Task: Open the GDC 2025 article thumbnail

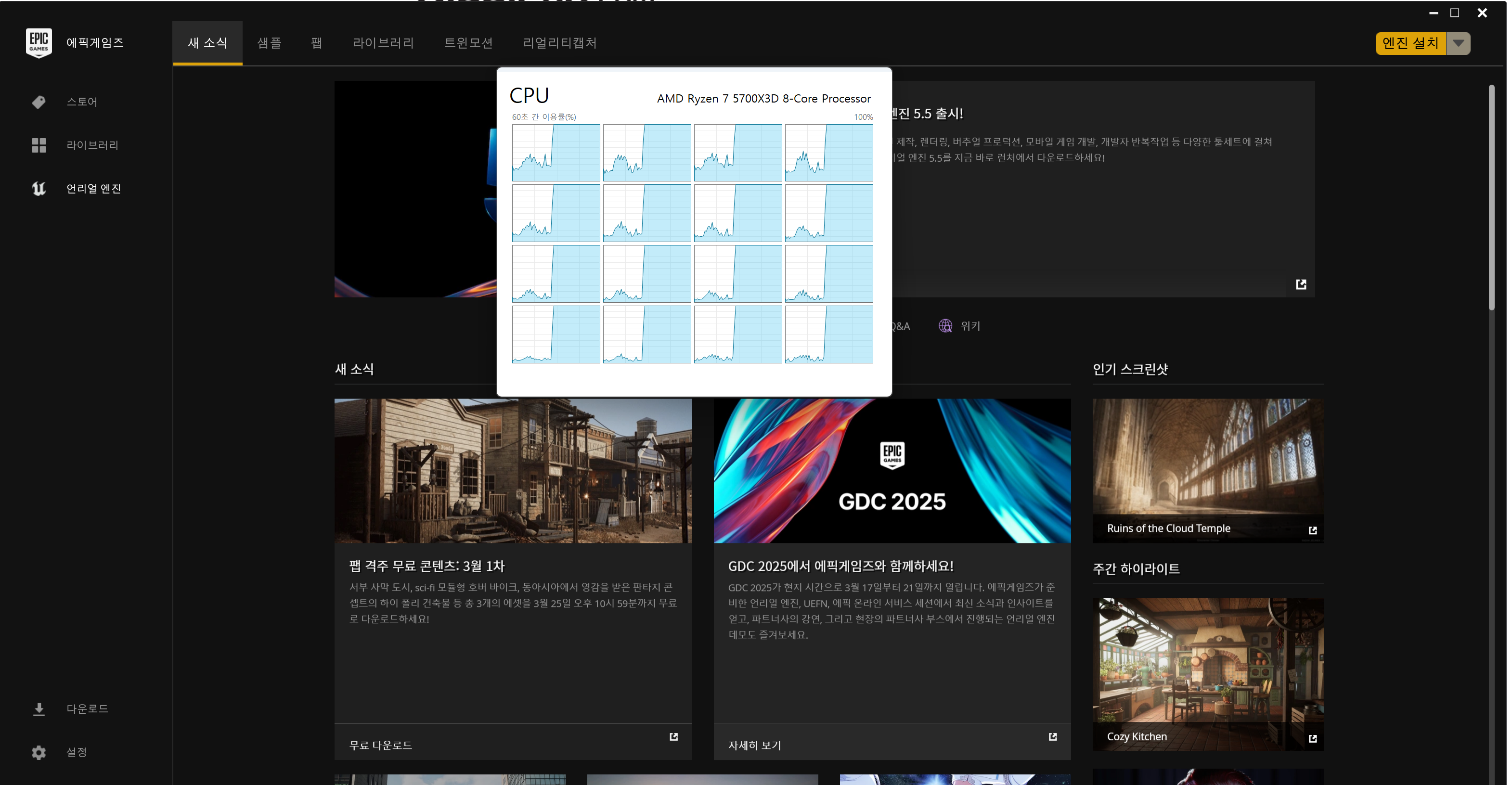Action: [x=892, y=471]
